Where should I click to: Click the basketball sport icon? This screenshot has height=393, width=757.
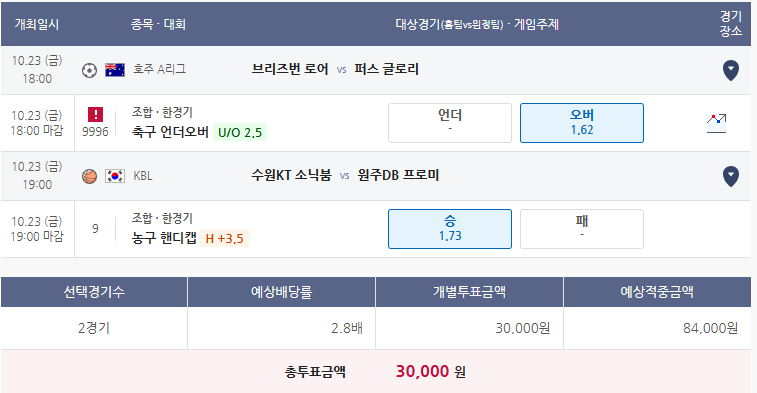point(89,176)
